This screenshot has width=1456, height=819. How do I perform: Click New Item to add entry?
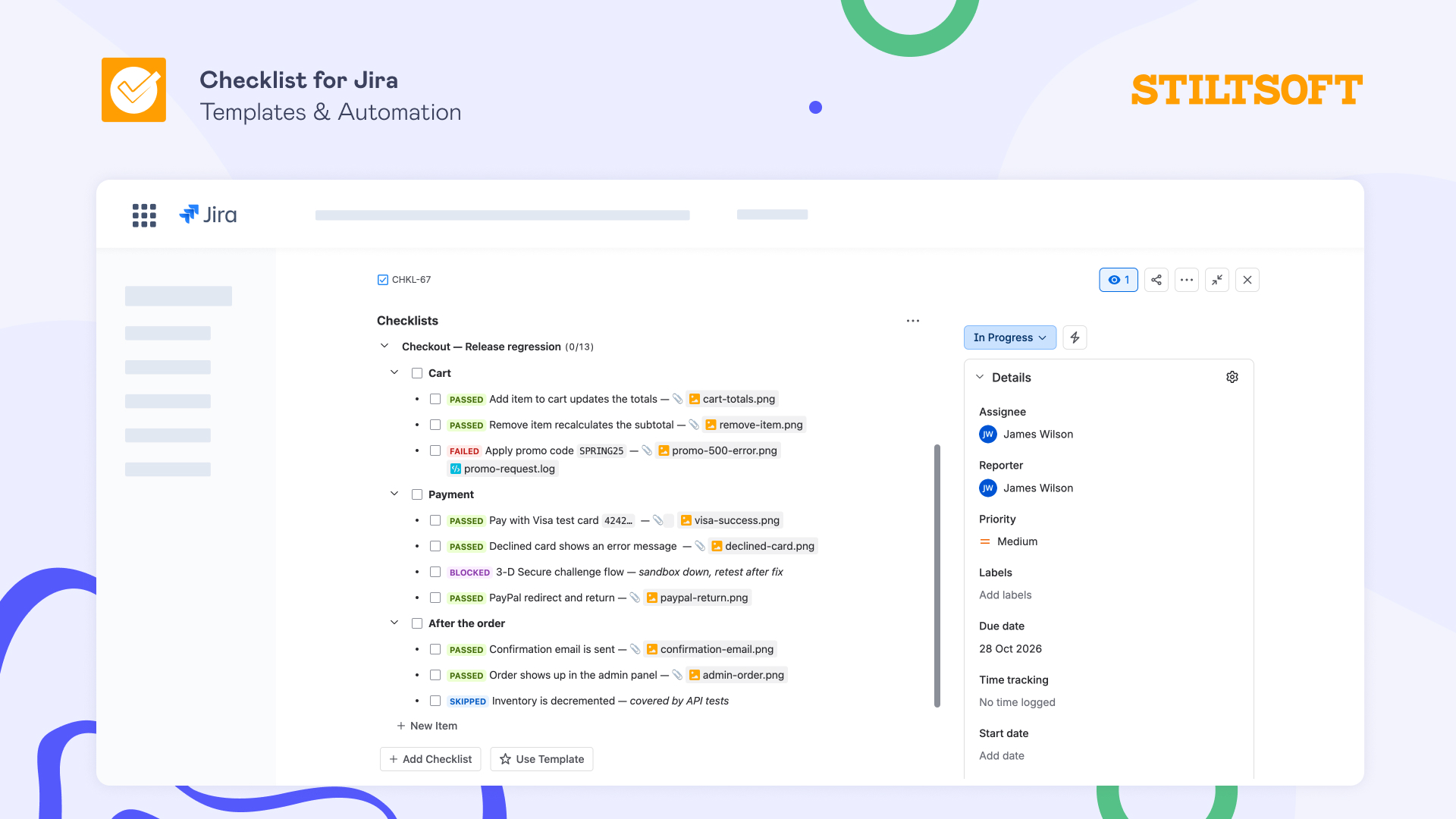coord(427,726)
